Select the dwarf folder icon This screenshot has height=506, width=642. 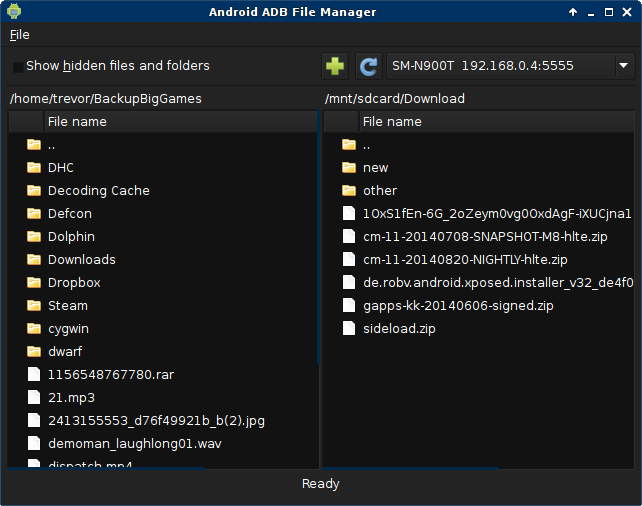click(x=34, y=351)
